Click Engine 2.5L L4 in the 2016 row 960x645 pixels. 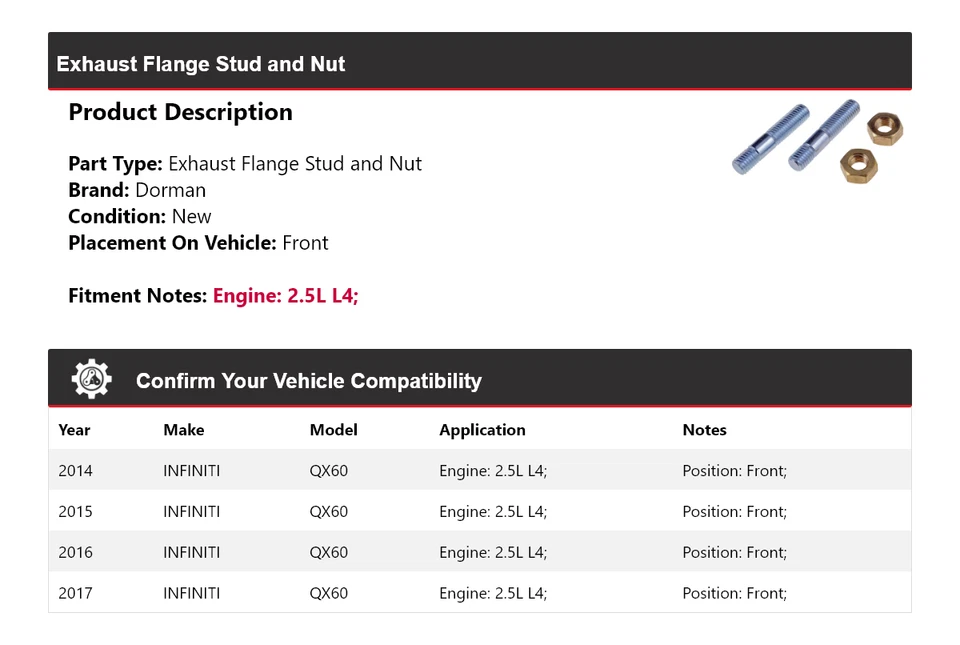[493, 552]
